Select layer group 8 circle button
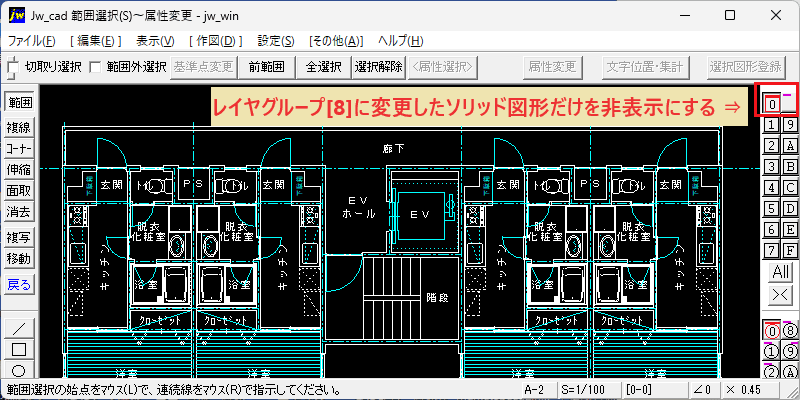This screenshot has width=800, height=400. 789,331
